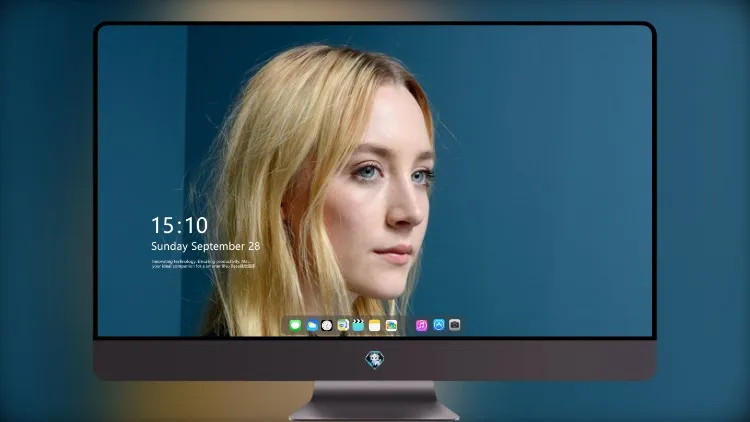Click the logo badge on monitor chin

(x=375, y=359)
